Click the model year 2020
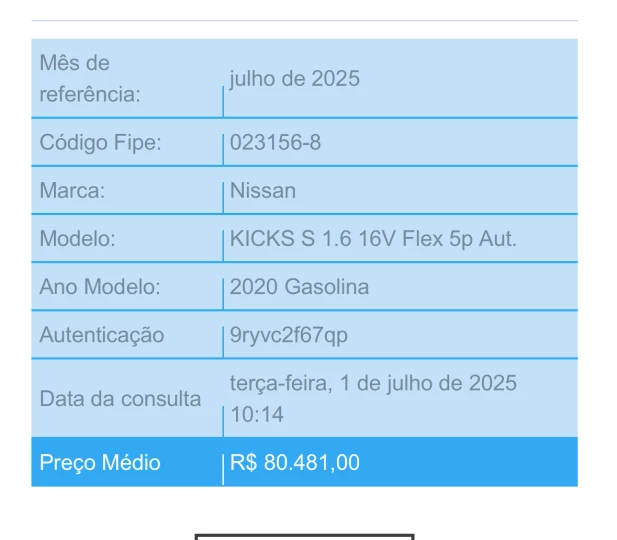Screen dimensions: 617x540 tap(252, 287)
